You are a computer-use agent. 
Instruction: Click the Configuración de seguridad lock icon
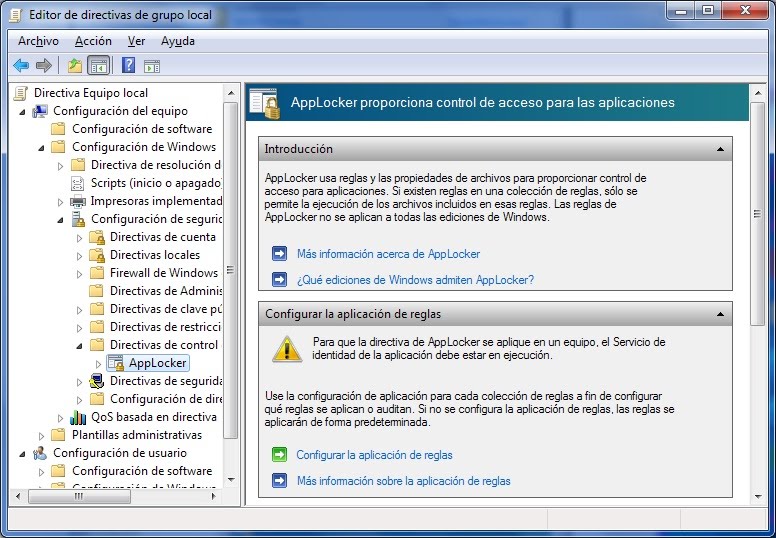click(78, 219)
